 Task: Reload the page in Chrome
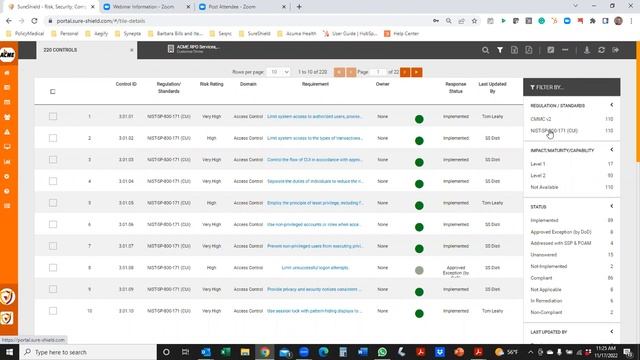coord(34,21)
